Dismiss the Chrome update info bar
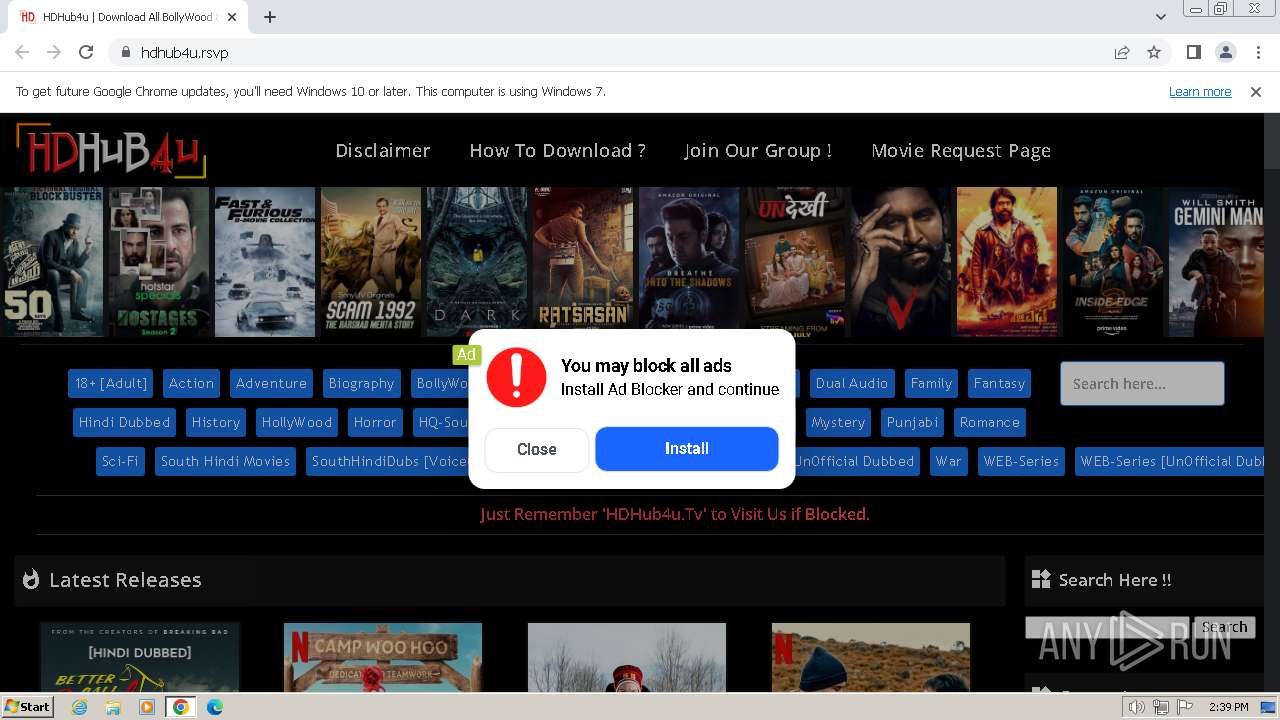The width and height of the screenshot is (1280, 720). [x=1256, y=91]
